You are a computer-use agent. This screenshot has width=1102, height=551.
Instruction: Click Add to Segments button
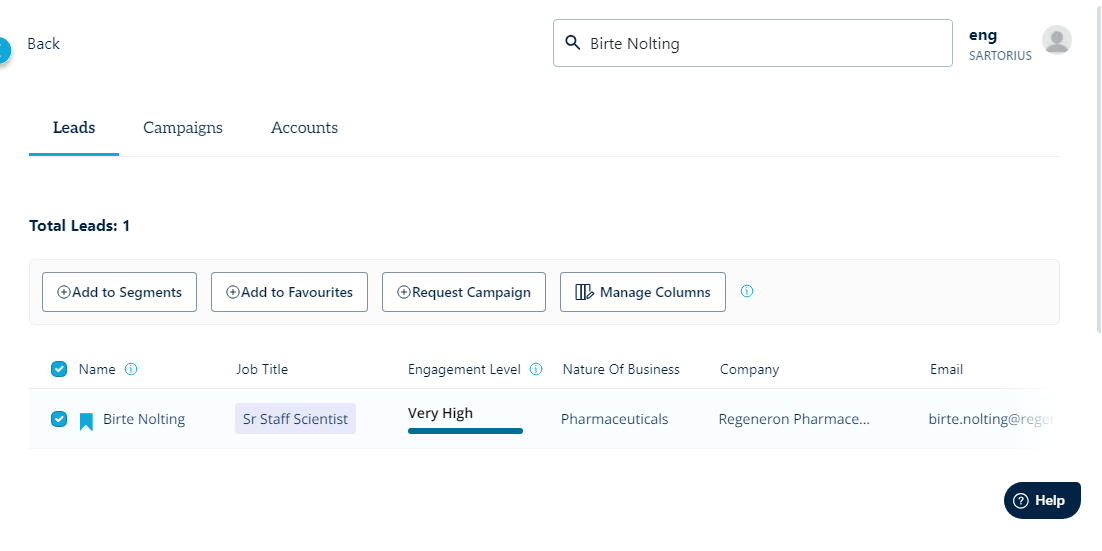click(x=119, y=292)
